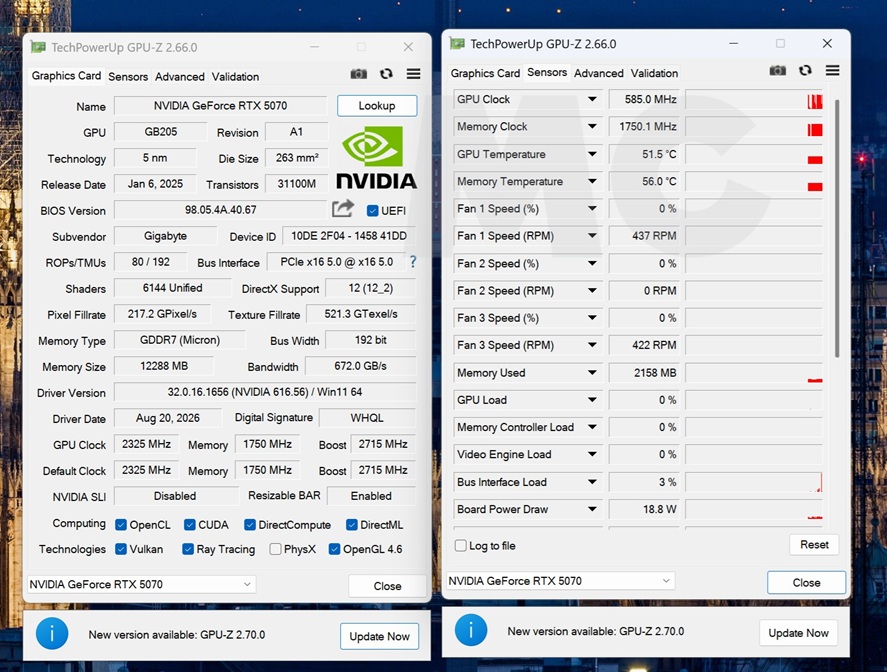Switch to Sensors tab in left window
The image size is (887, 672).
click(x=128, y=76)
